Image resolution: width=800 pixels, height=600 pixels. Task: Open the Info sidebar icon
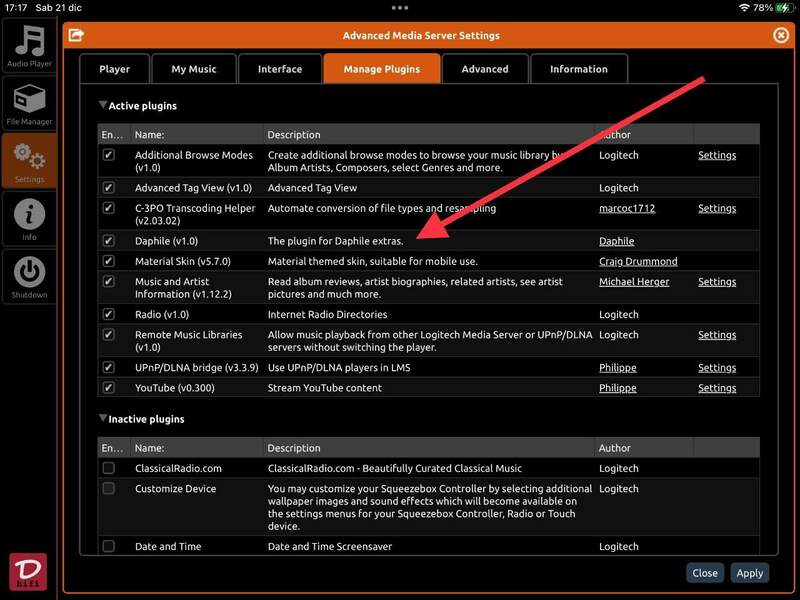pyautogui.click(x=29, y=217)
